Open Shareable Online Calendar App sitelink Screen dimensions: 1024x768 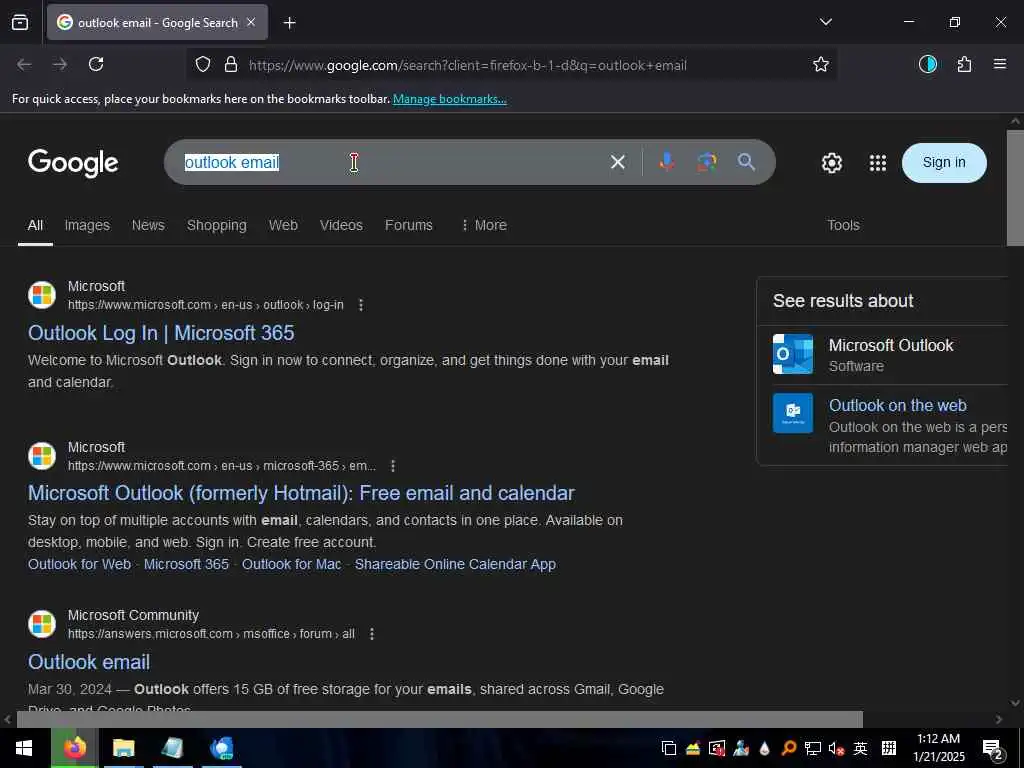click(x=455, y=564)
